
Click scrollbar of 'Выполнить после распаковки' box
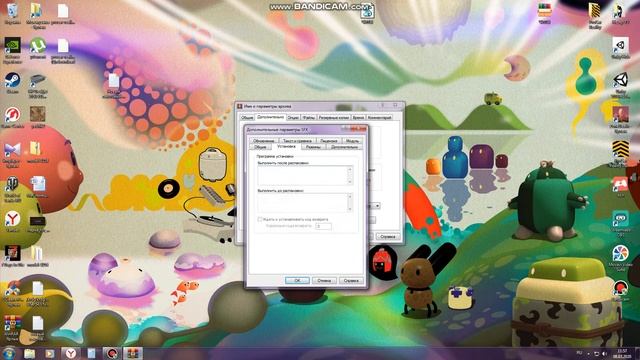(x=350, y=176)
